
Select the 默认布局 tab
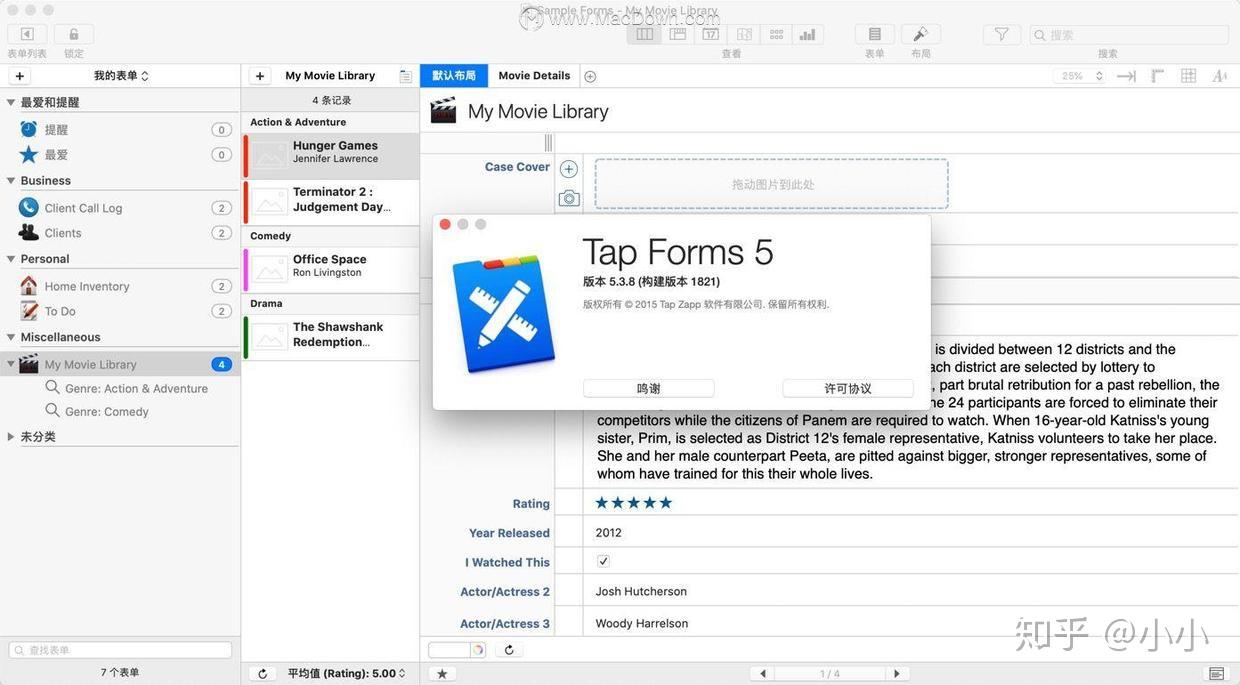454,75
